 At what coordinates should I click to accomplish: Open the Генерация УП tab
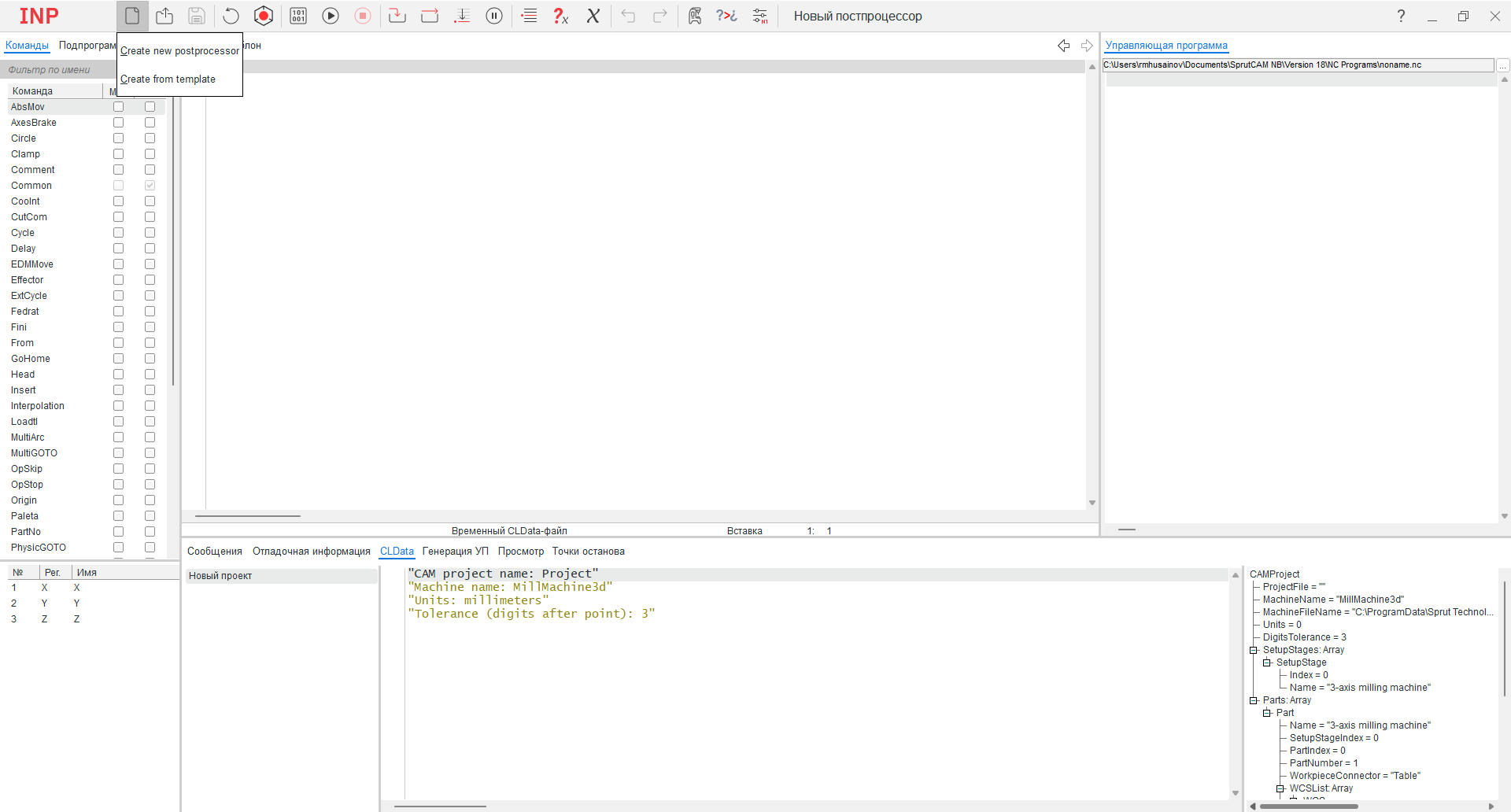click(455, 552)
